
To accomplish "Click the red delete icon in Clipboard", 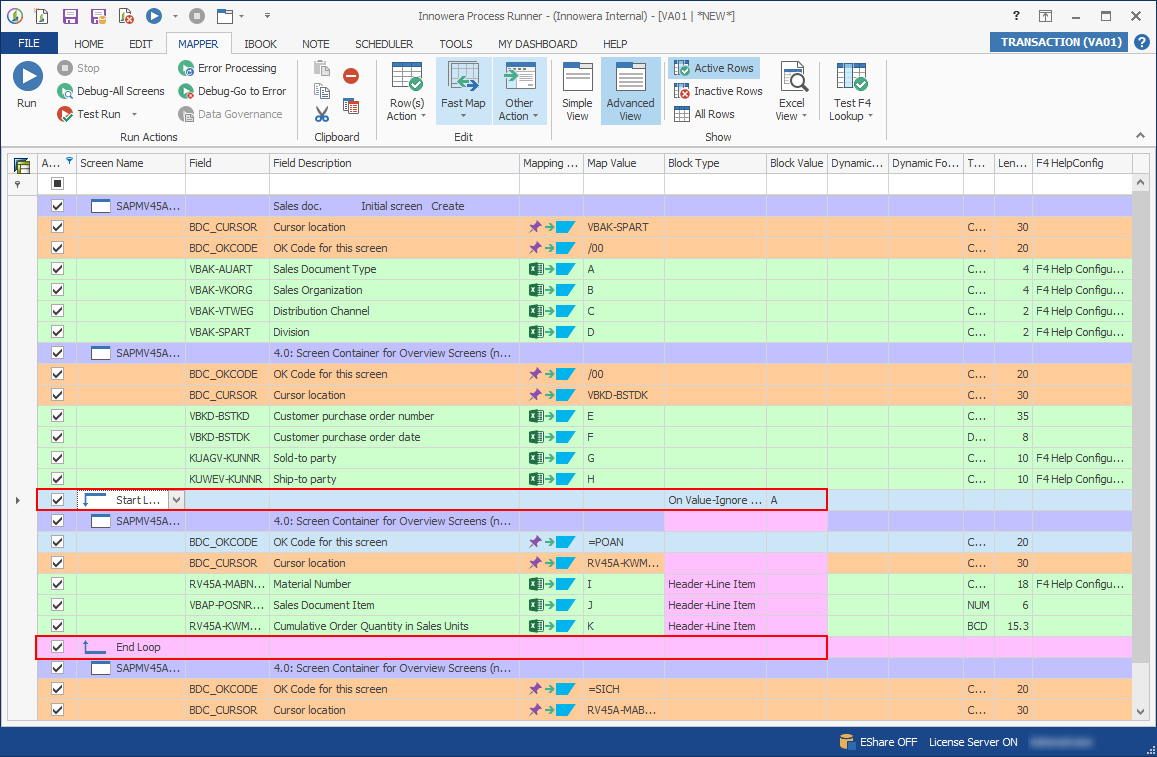I will pos(351,76).
